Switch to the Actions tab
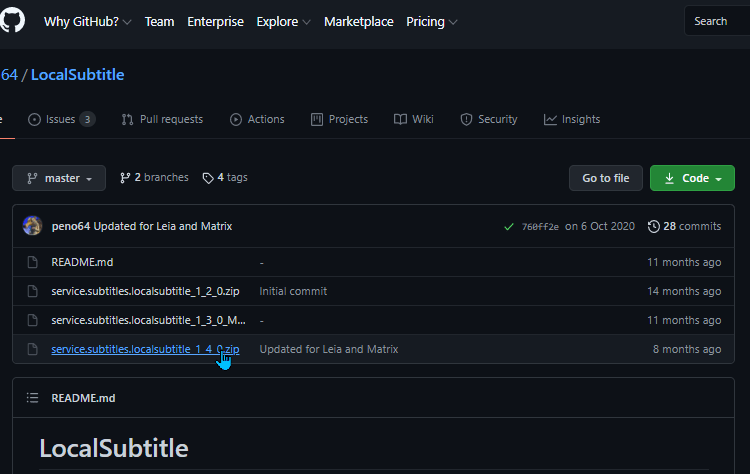750x474 pixels. 257,119
